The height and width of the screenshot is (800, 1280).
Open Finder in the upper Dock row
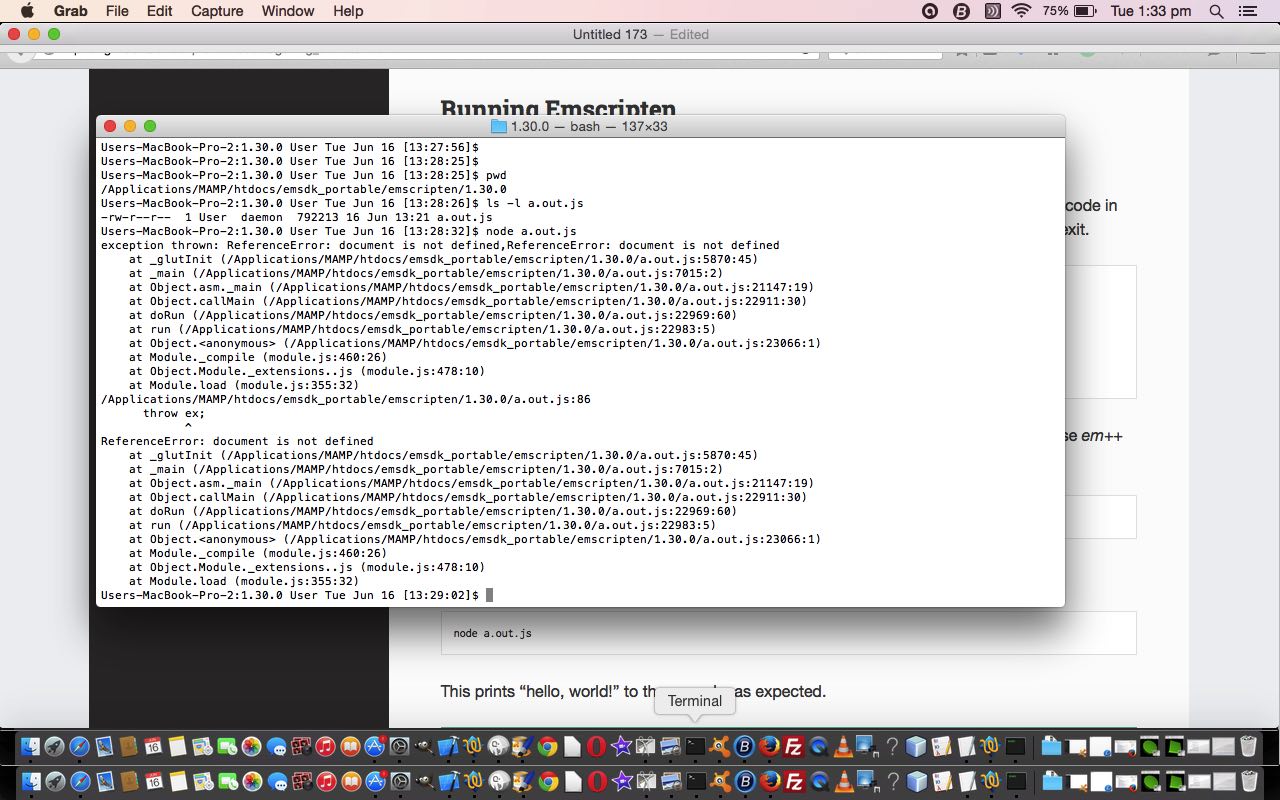pyautogui.click(x=30, y=746)
